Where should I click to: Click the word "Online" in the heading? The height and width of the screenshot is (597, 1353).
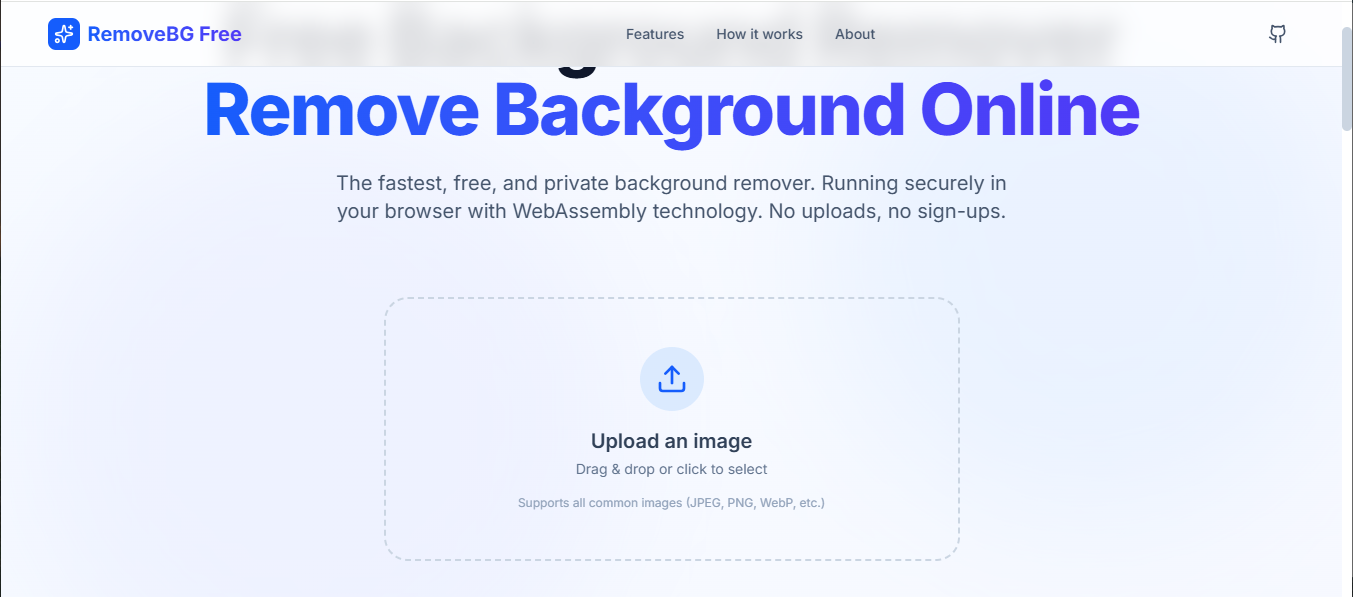[x=1029, y=110]
